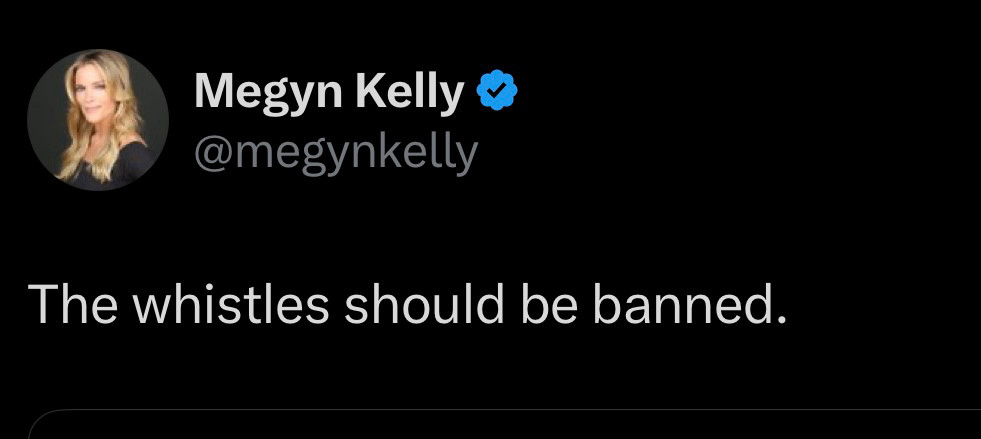Click the white checkmark inside the badge
981x439 pixels.
pyautogui.click(x=497, y=93)
